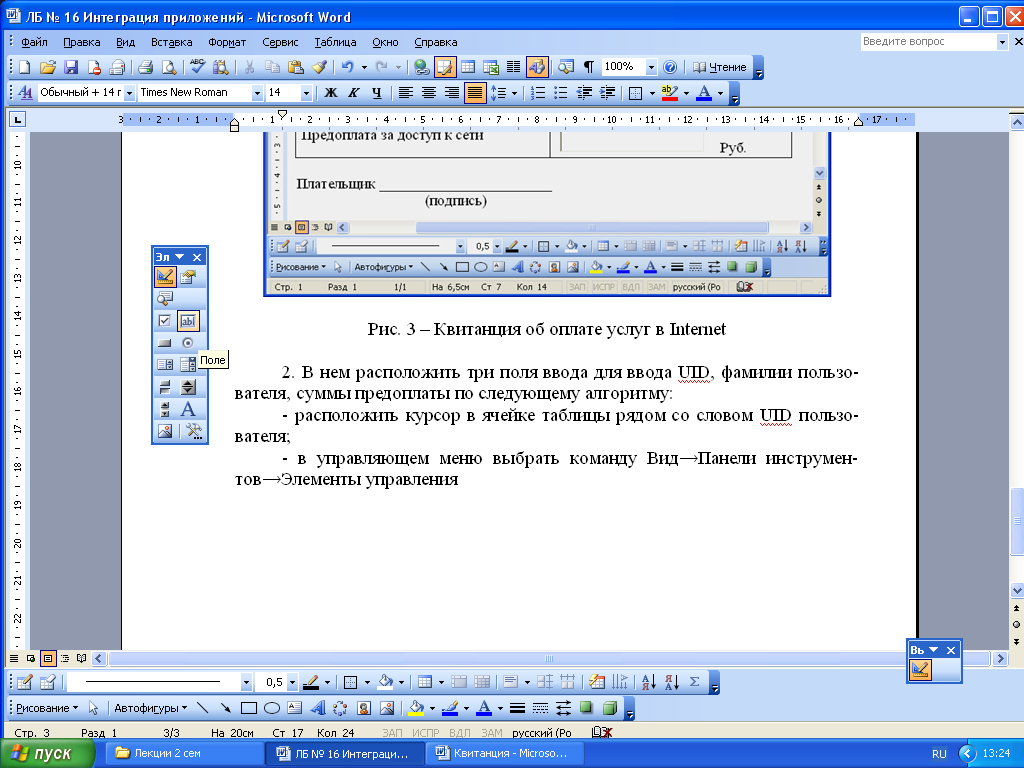Insert Microsoft Excel worksheet icon
Viewport: 1024px width, 768px height.
491,67
